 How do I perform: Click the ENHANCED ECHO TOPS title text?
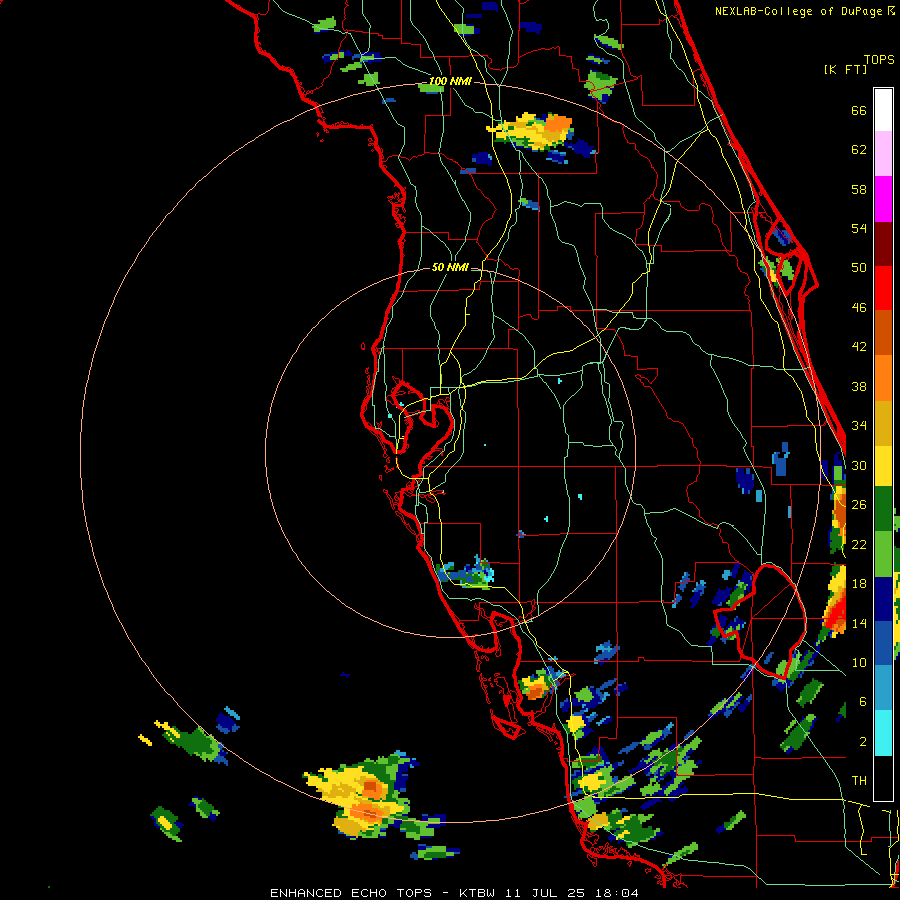click(351, 893)
